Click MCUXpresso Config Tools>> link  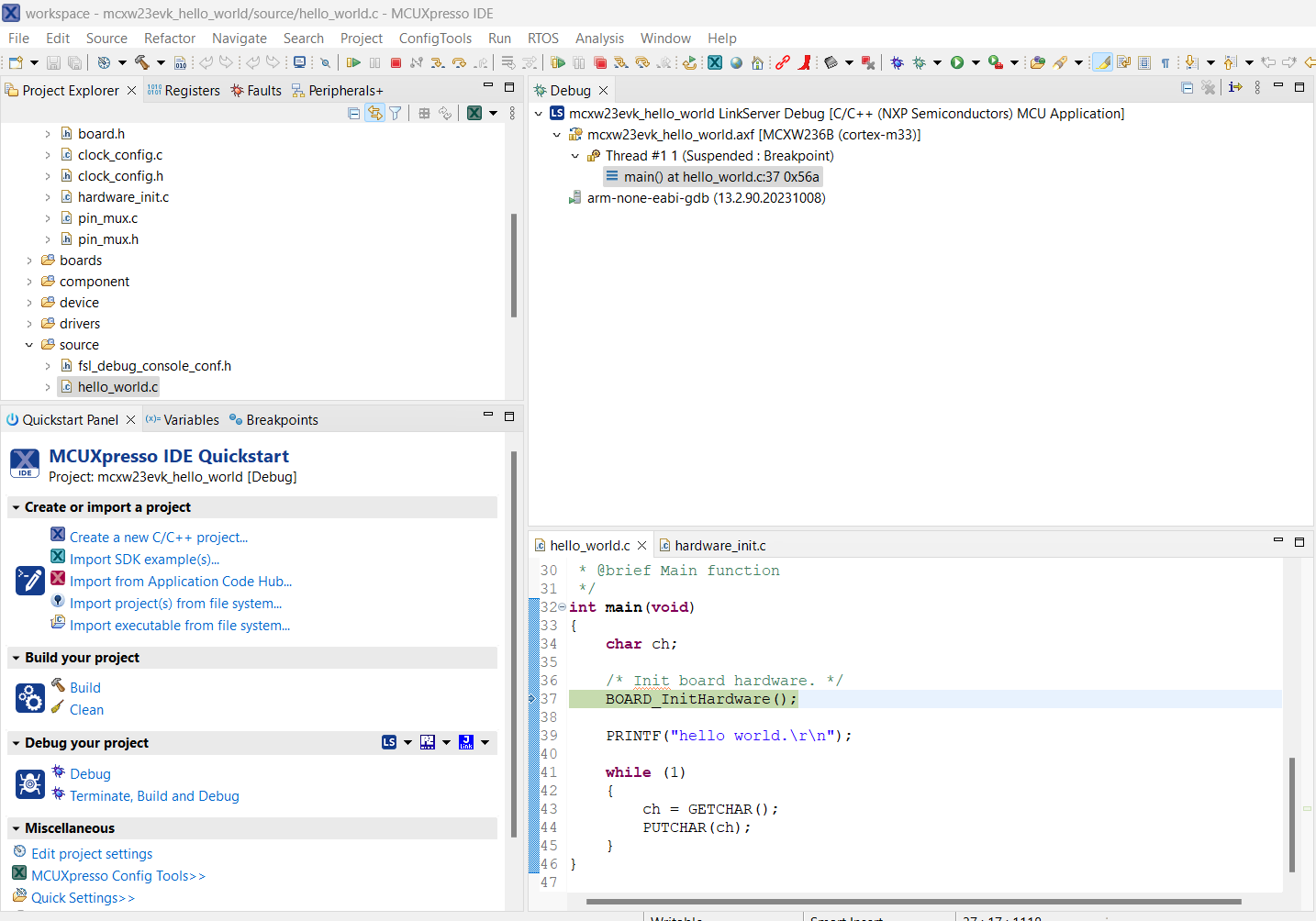click(x=118, y=876)
